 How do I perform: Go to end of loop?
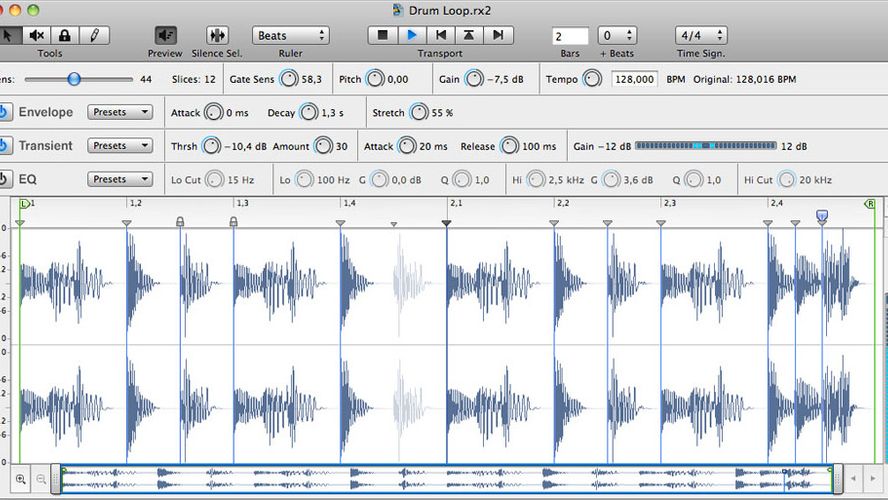[498, 35]
